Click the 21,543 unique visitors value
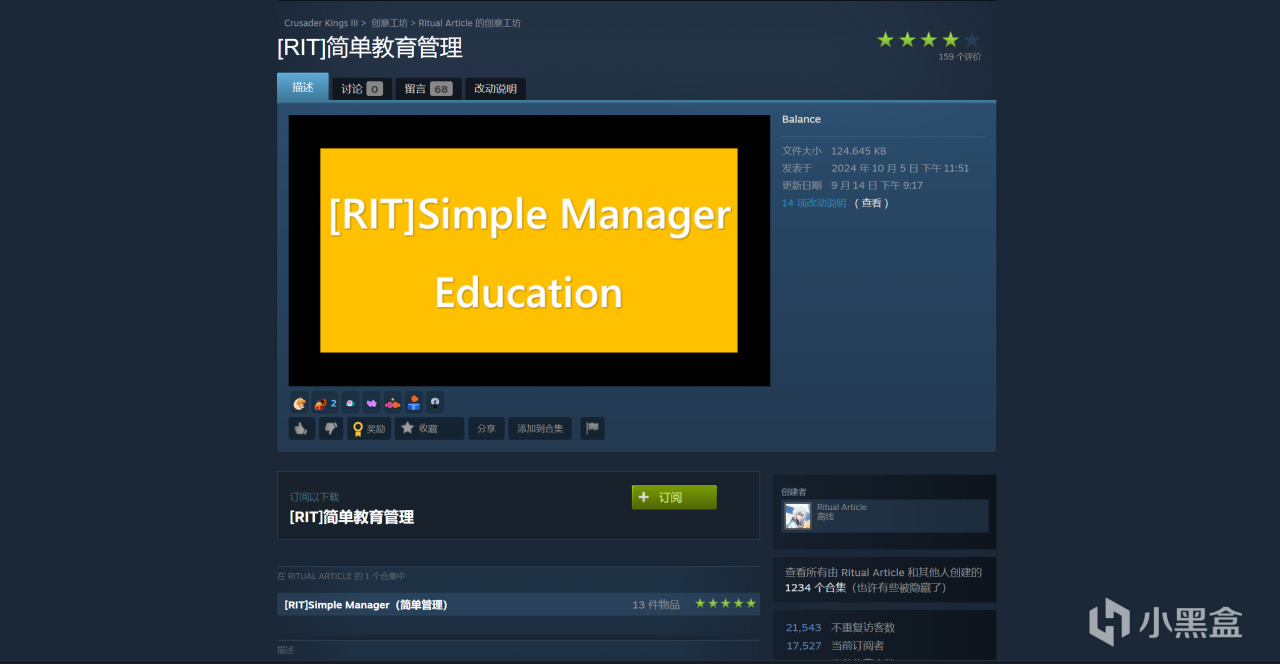The image size is (1280, 664). [x=803, y=627]
